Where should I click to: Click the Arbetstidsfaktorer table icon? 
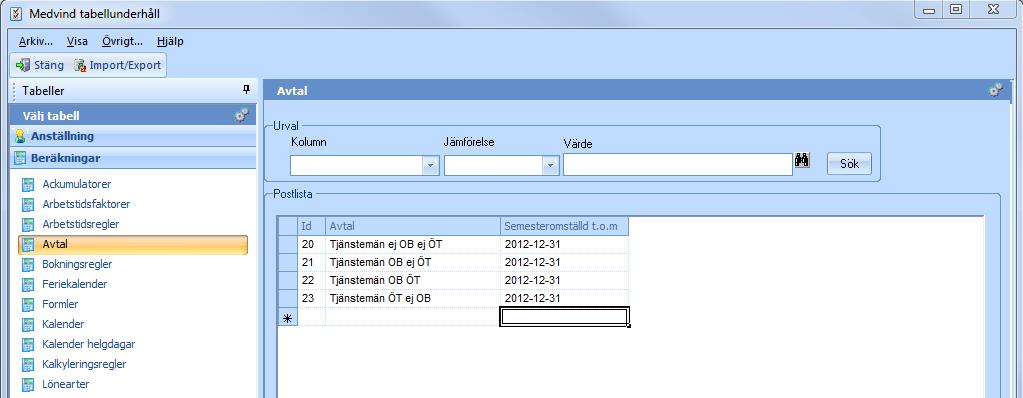coord(28,204)
